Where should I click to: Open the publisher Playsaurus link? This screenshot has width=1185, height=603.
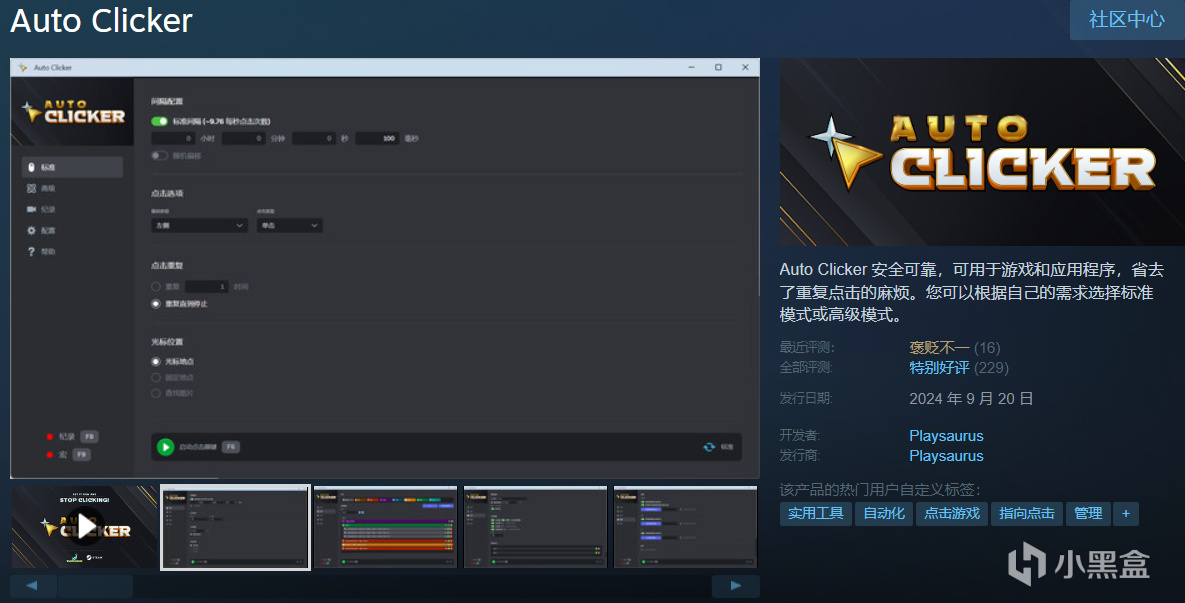coord(946,456)
